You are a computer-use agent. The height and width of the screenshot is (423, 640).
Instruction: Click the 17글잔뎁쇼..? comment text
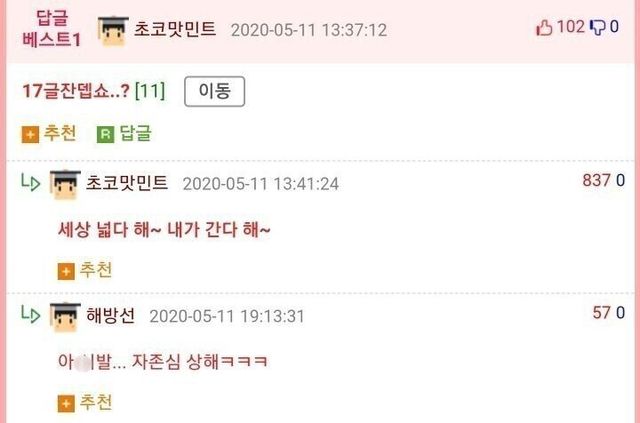tap(76, 91)
